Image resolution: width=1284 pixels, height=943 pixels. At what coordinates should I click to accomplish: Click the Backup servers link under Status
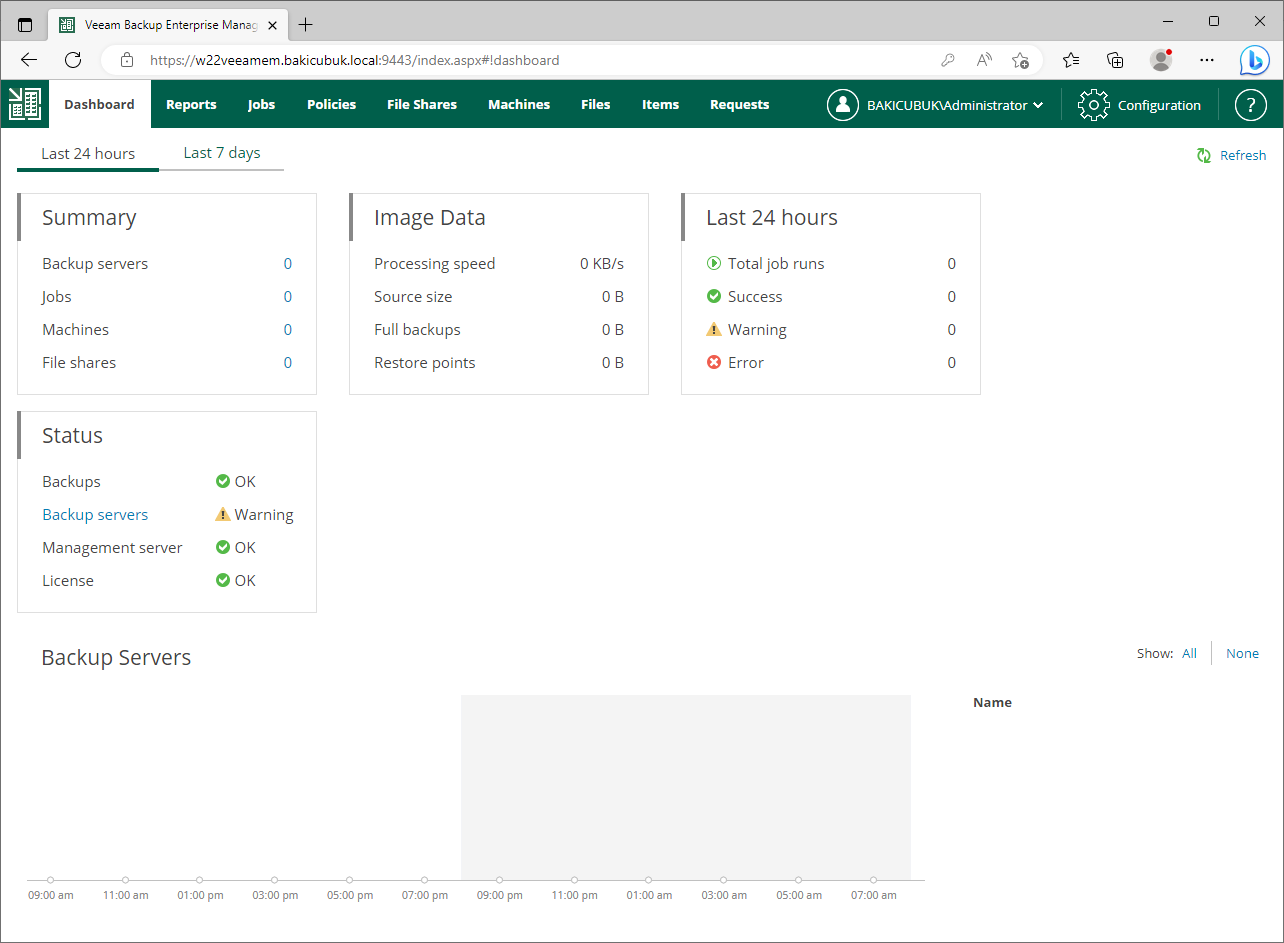(x=95, y=515)
